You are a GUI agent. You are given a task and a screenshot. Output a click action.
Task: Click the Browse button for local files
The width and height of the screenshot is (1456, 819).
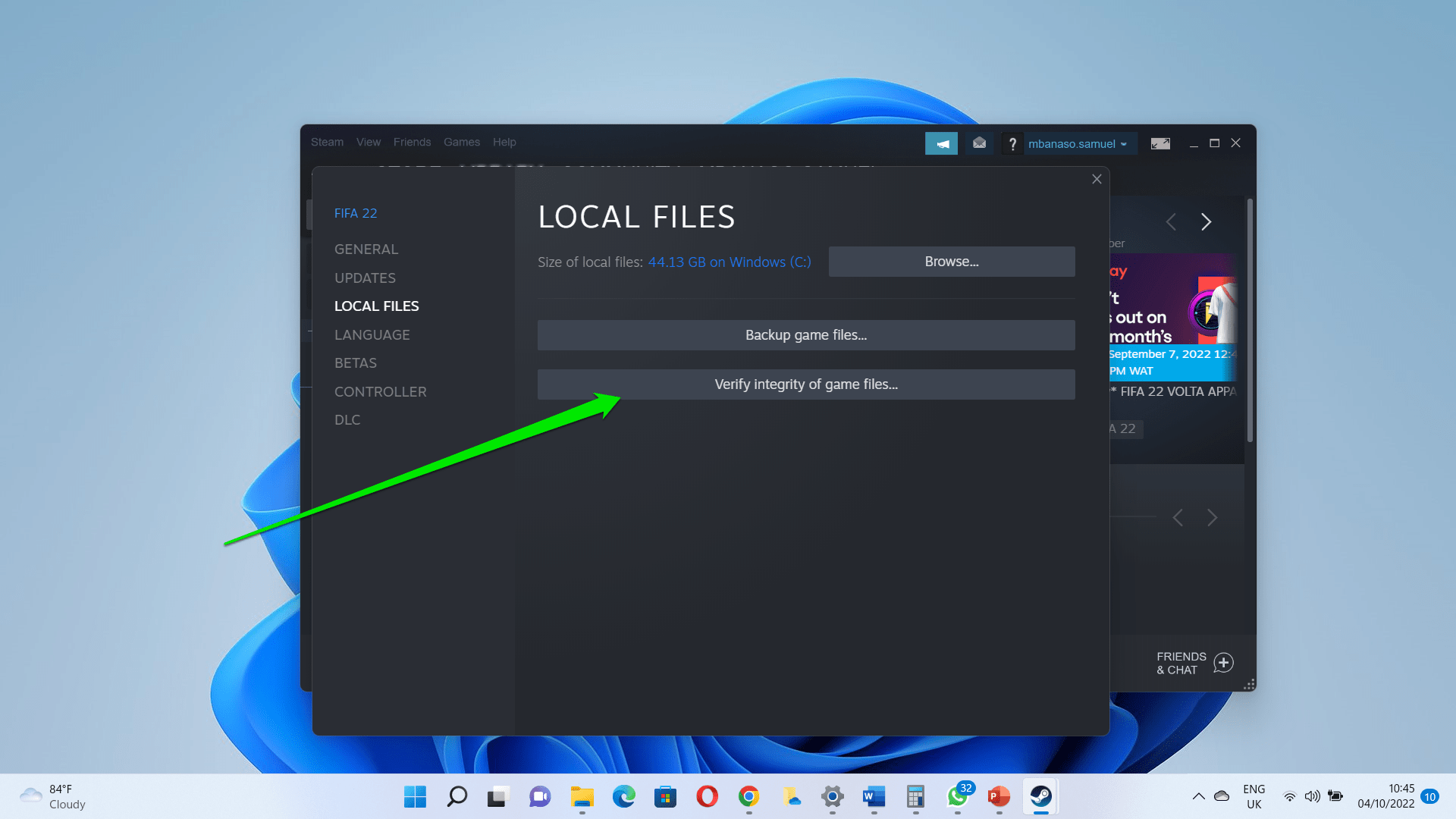pos(951,262)
